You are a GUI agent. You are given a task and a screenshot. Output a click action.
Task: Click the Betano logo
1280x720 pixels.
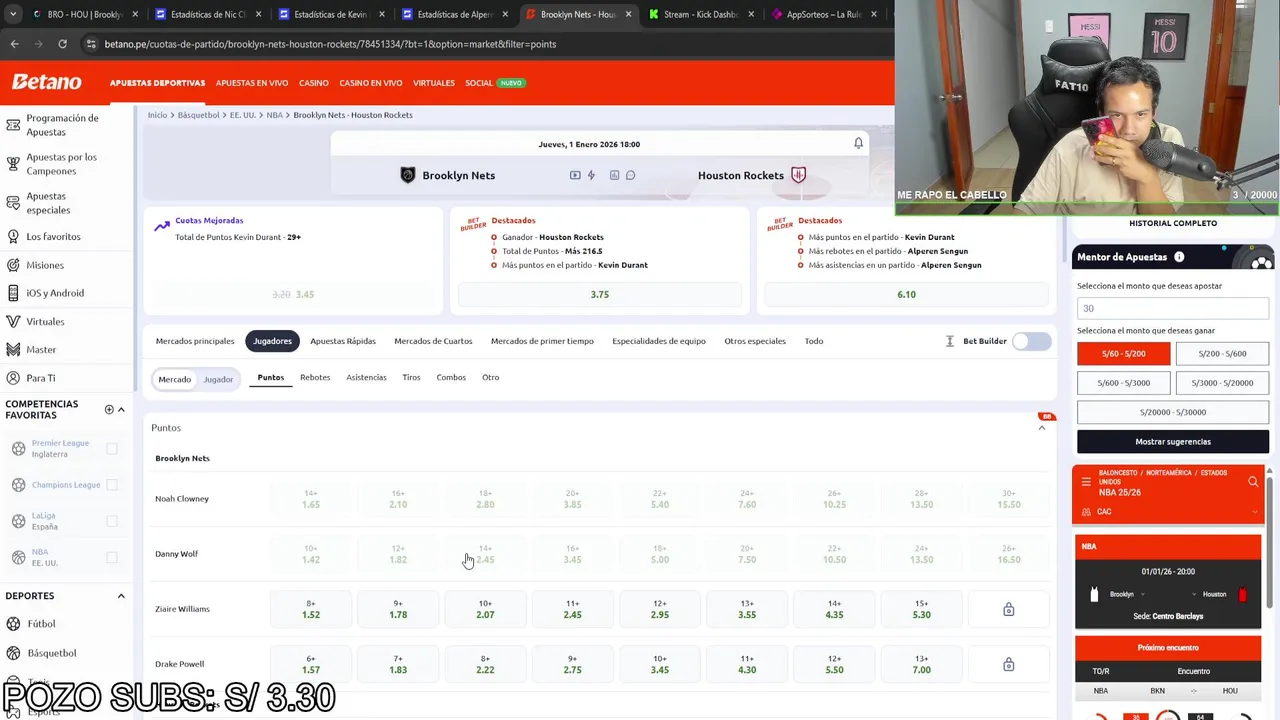[x=46, y=82]
